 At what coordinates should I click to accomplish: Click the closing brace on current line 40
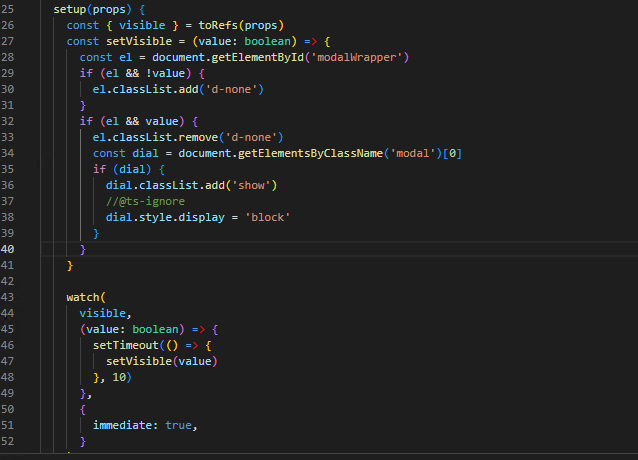tap(83, 249)
